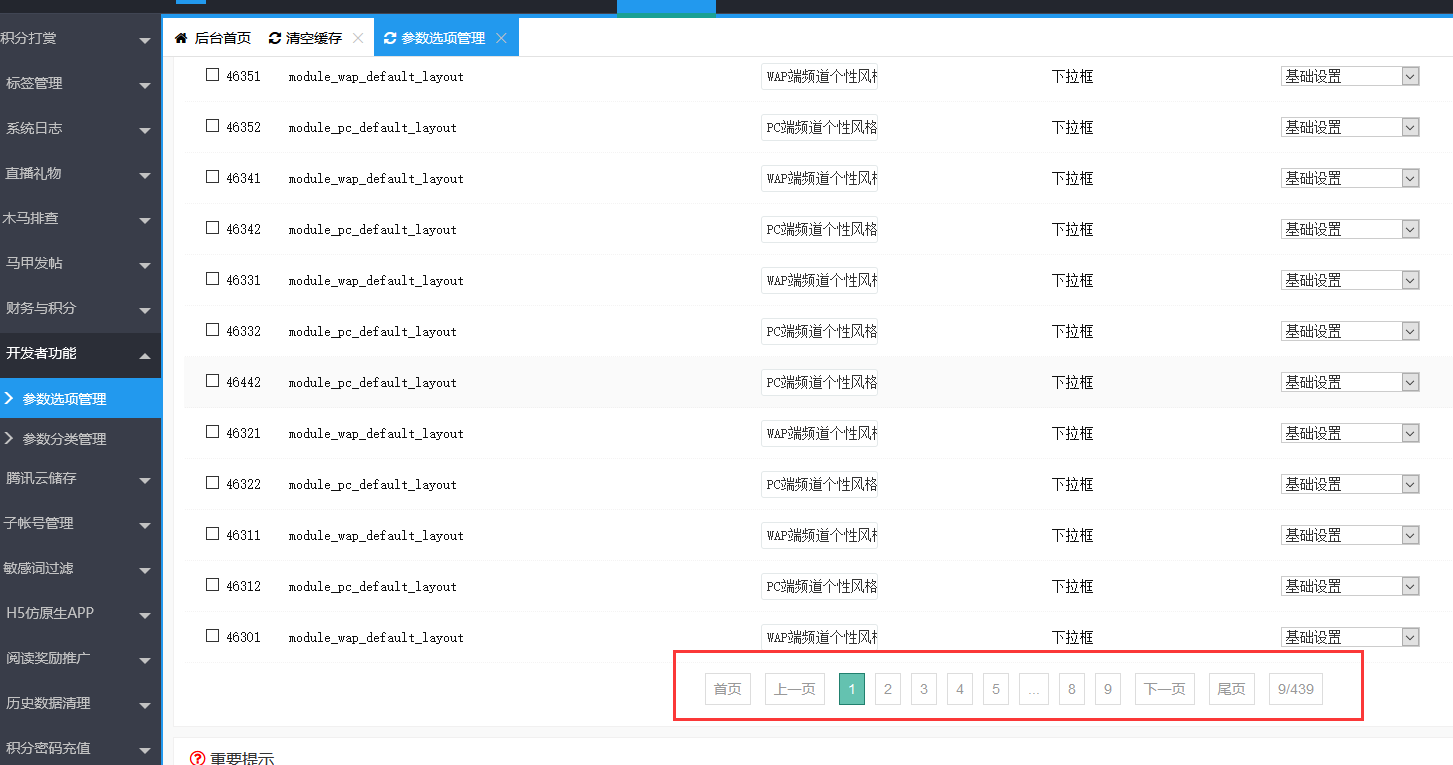Open the 参数分类管理 sidebar item
Image resolution: width=1453 pixels, height=765 pixels.
[64, 439]
